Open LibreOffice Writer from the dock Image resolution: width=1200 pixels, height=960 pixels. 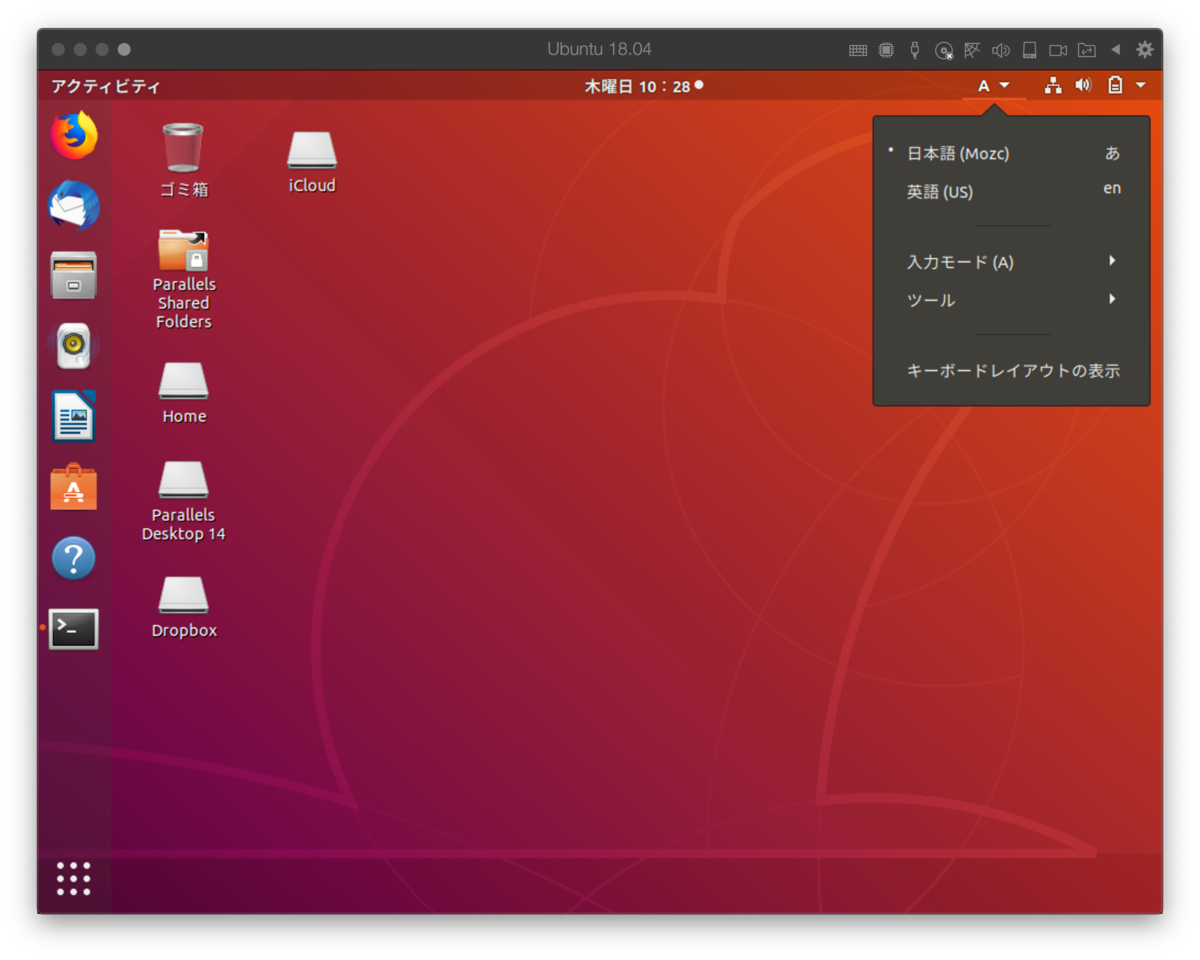click(74, 416)
